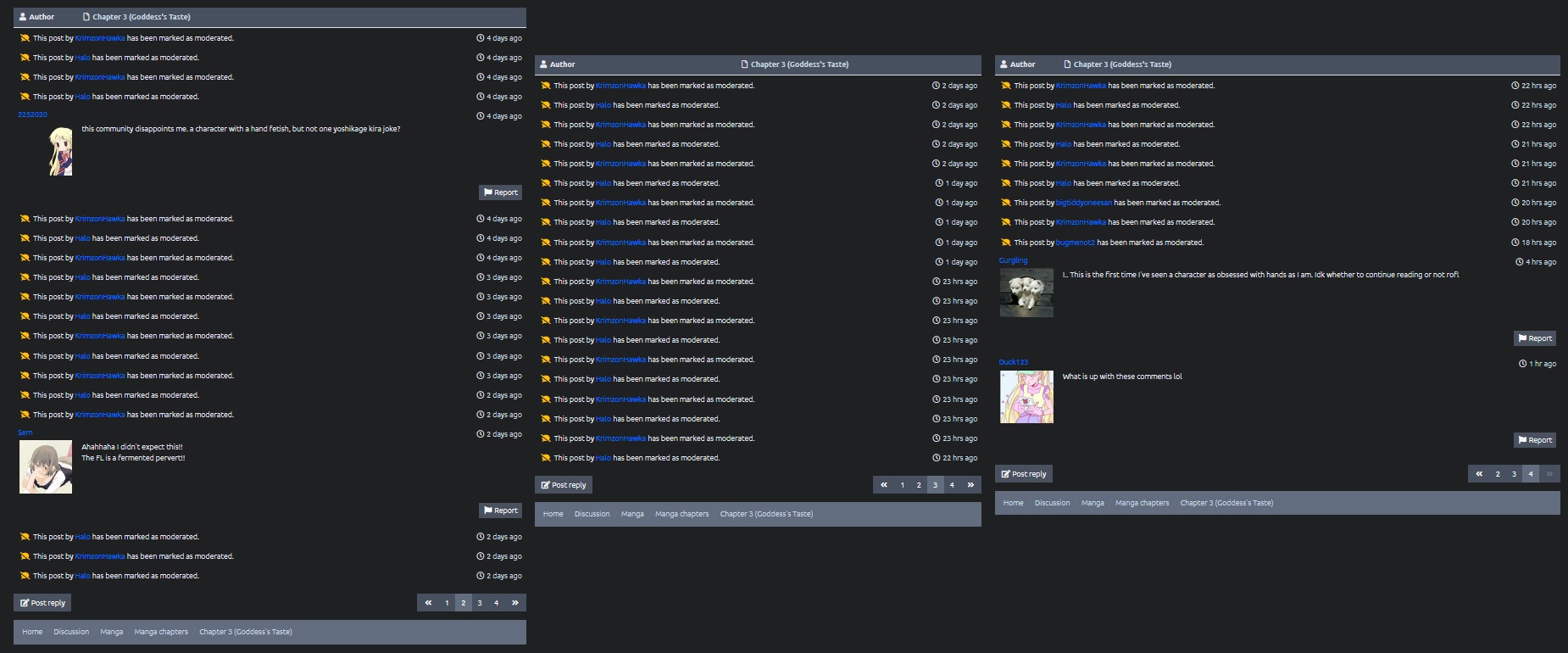Open Duck123's user profile link

(x=1013, y=362)
